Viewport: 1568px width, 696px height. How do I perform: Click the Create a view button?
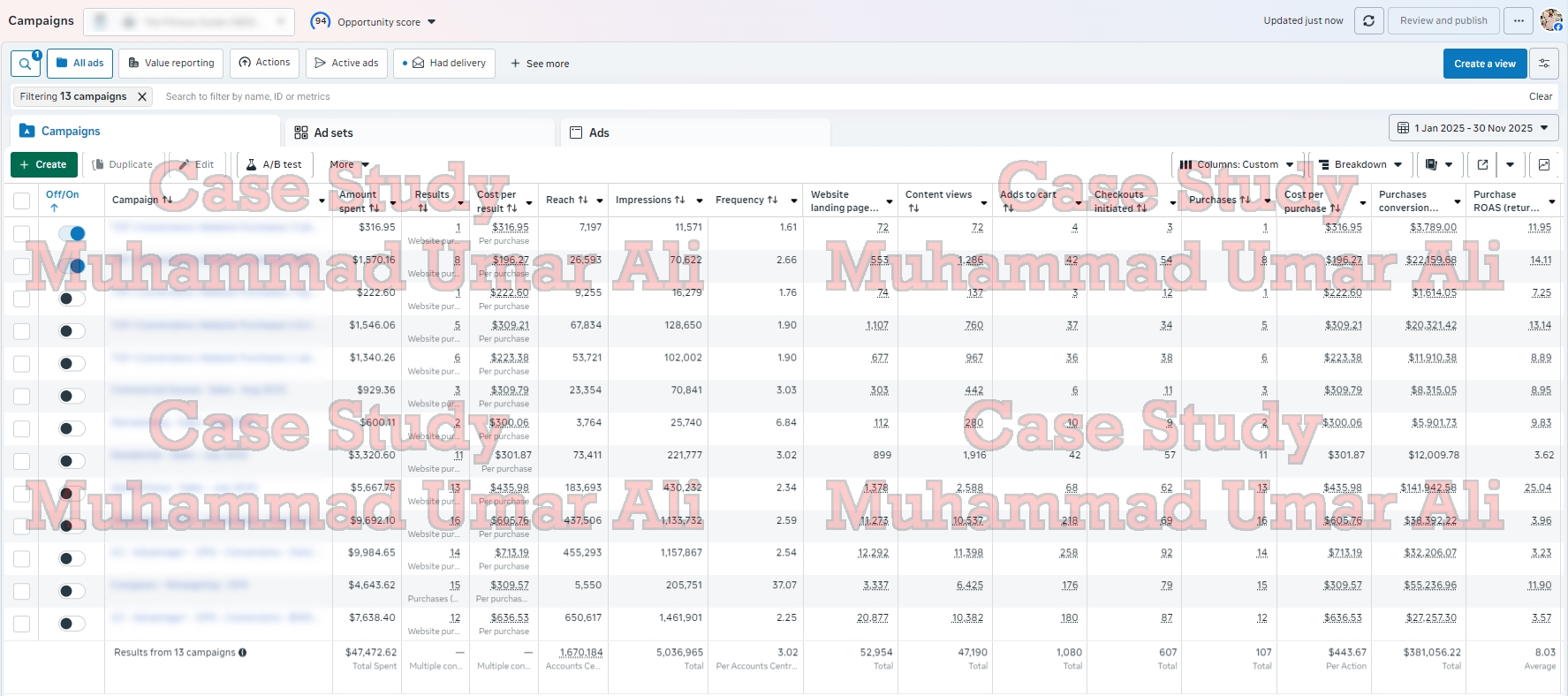point(1484,64)
